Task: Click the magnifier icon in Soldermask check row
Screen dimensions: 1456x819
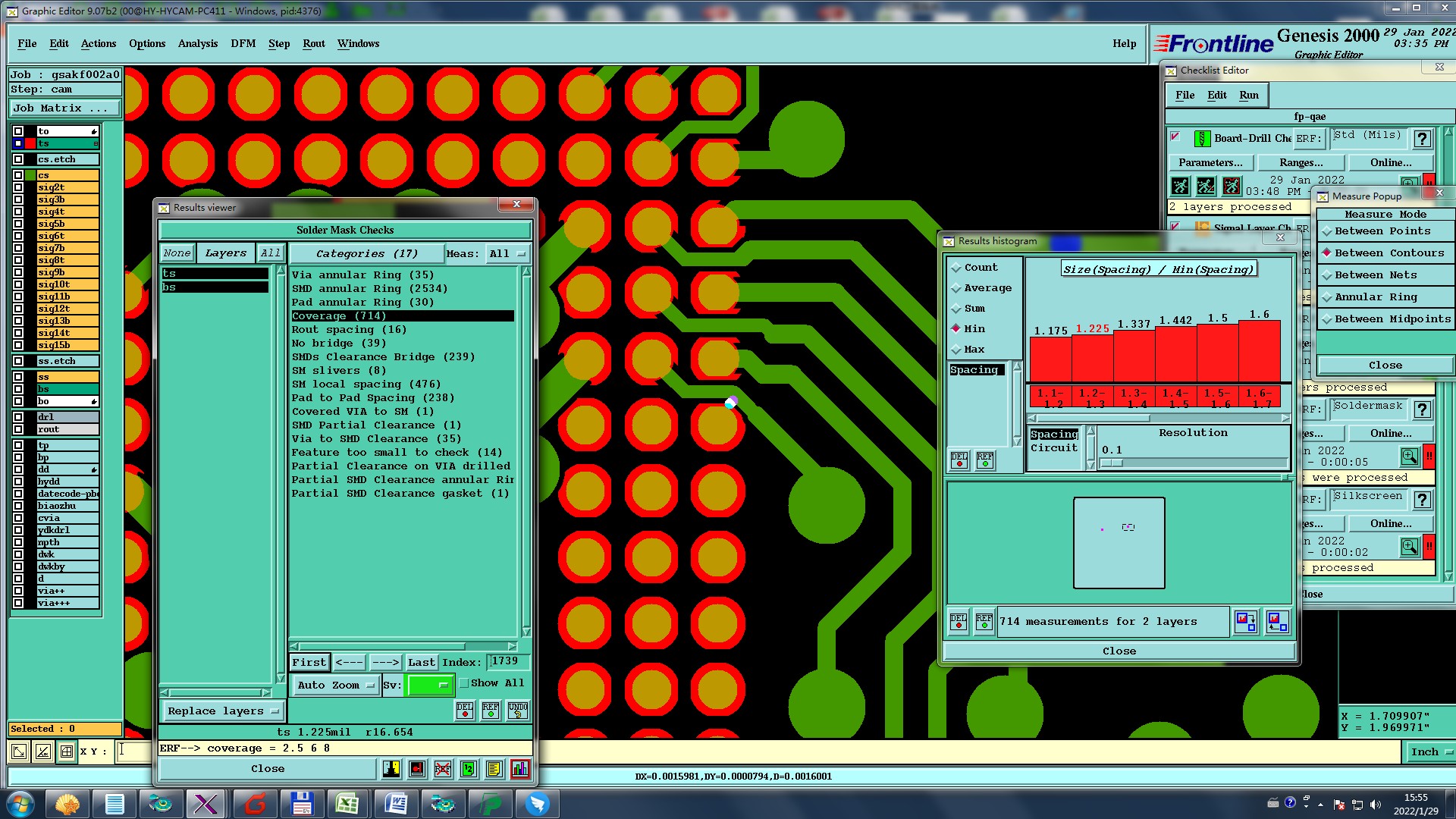Action: pos(1409,457)
